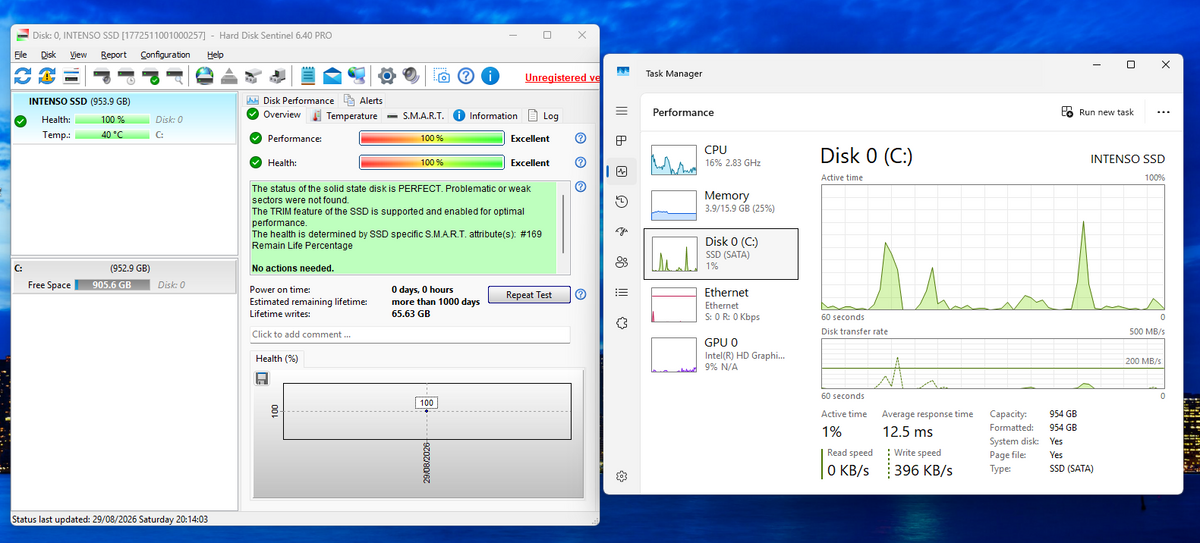Viewport: 1200px width, 543px height.
Task: Click the disk test icon with green checkmark
Action: tap(152, 76)
